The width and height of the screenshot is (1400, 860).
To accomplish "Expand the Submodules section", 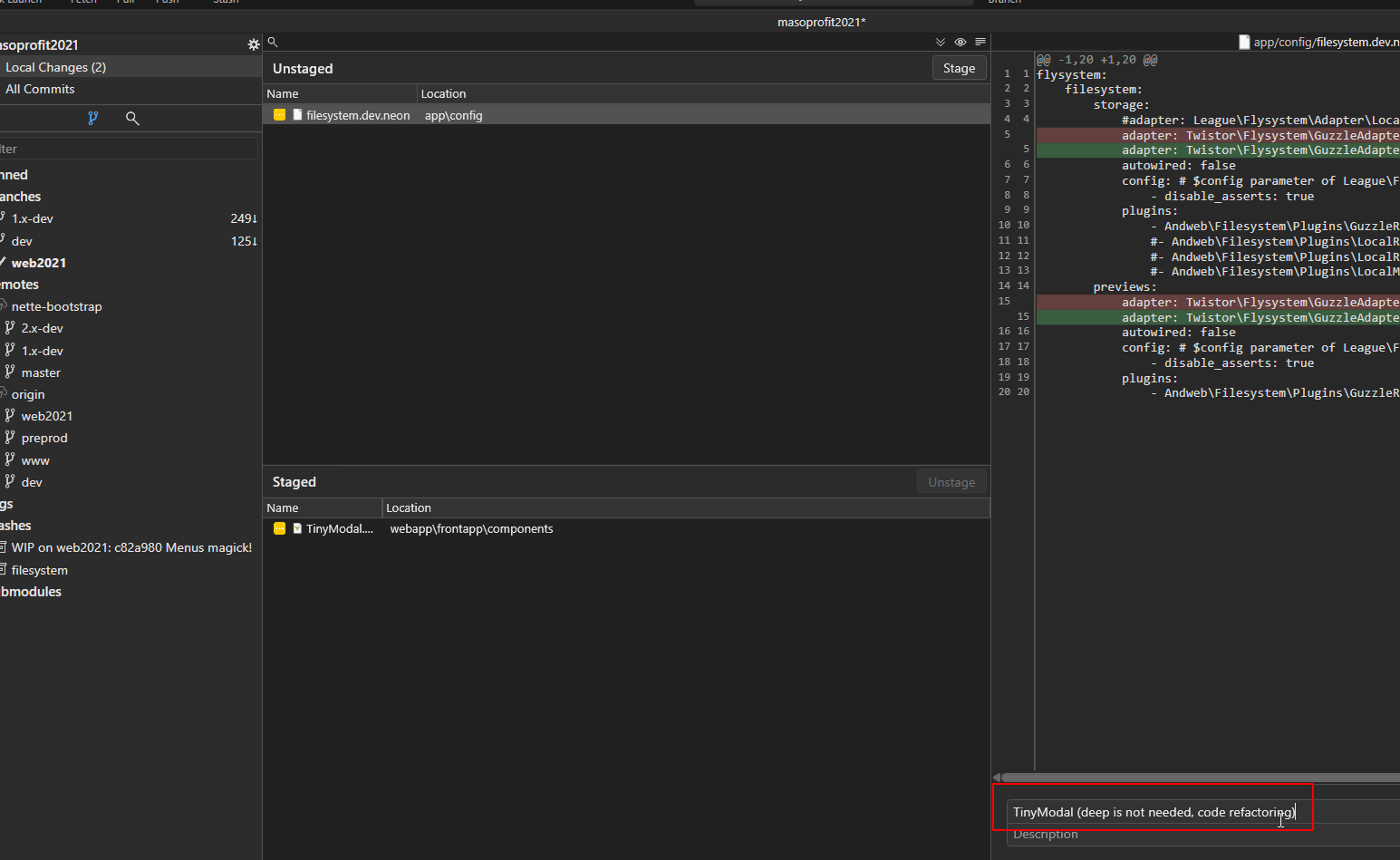I will click(31, 592).
